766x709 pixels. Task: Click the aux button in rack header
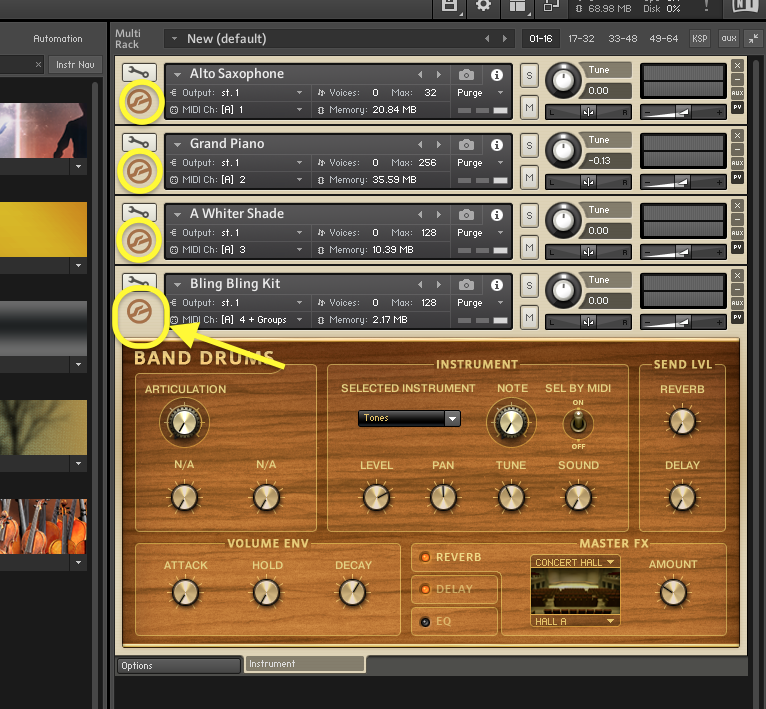point(729,39)
